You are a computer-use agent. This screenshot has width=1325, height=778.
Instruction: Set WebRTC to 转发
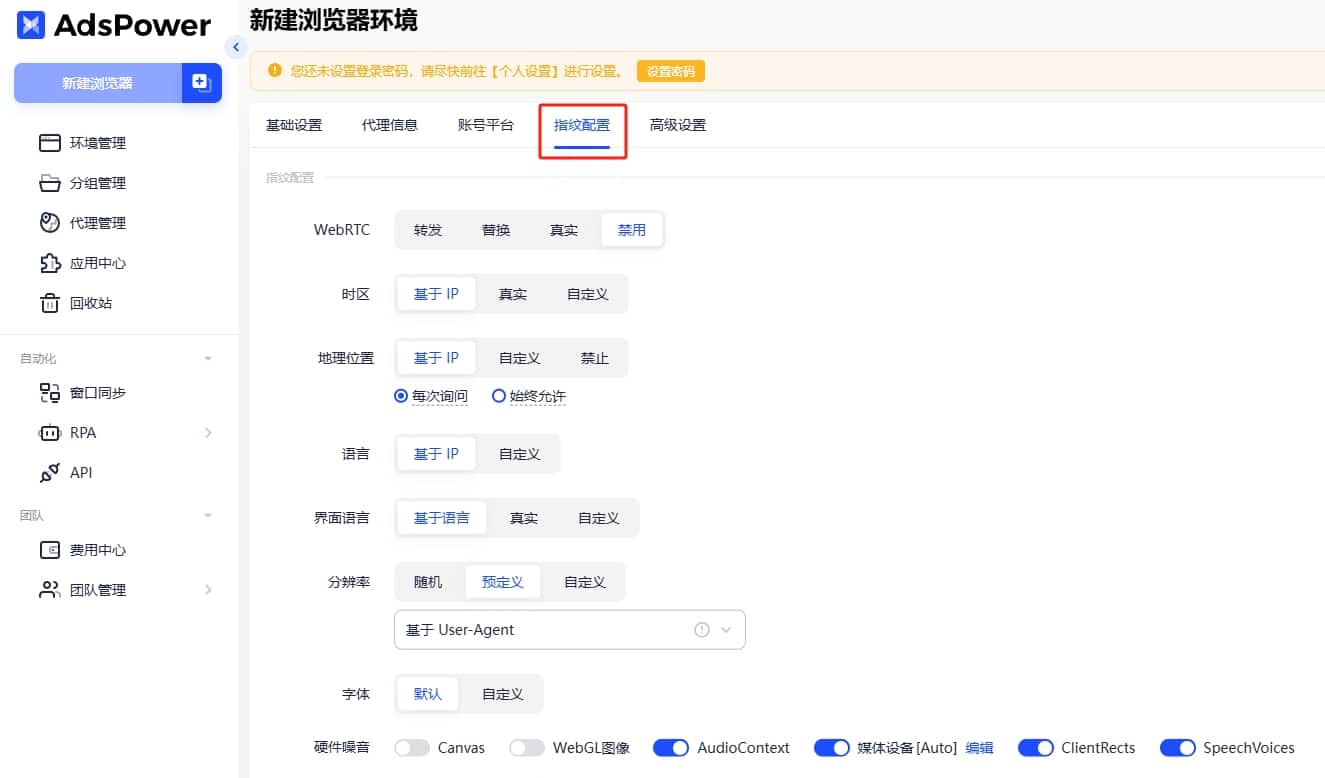point(428,230)
